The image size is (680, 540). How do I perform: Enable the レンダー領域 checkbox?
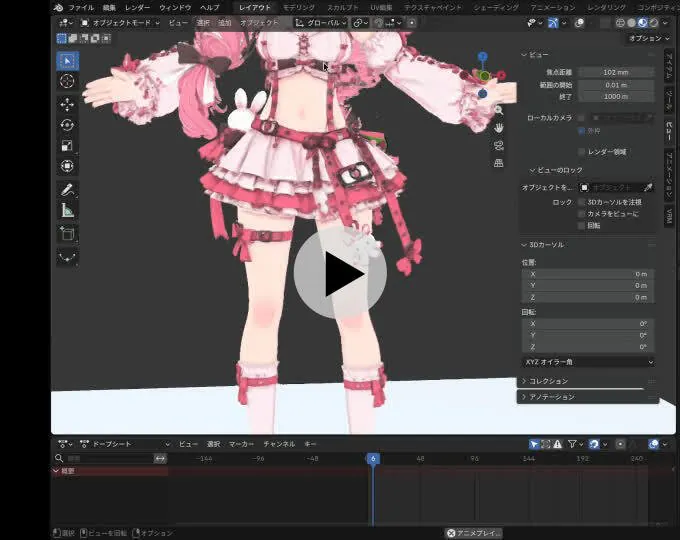(x=582, y=152)
